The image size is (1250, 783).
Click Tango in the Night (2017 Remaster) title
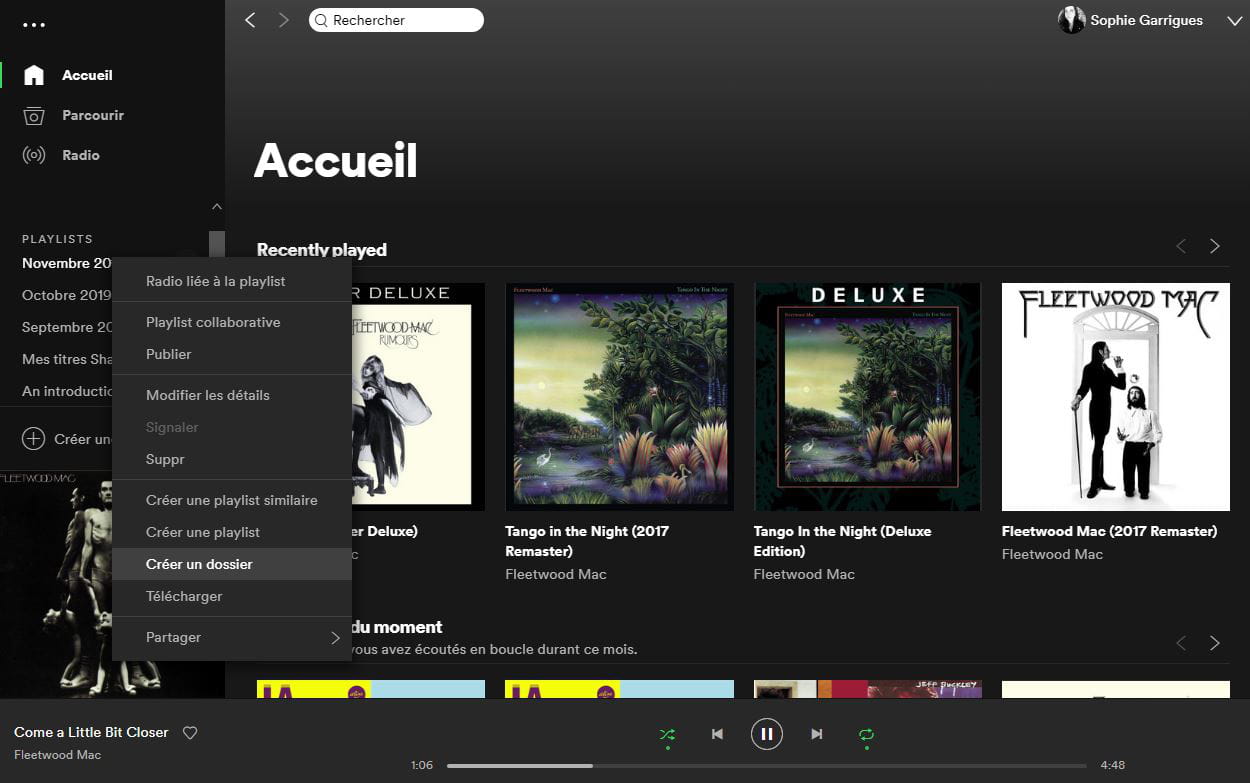point(587,541)
